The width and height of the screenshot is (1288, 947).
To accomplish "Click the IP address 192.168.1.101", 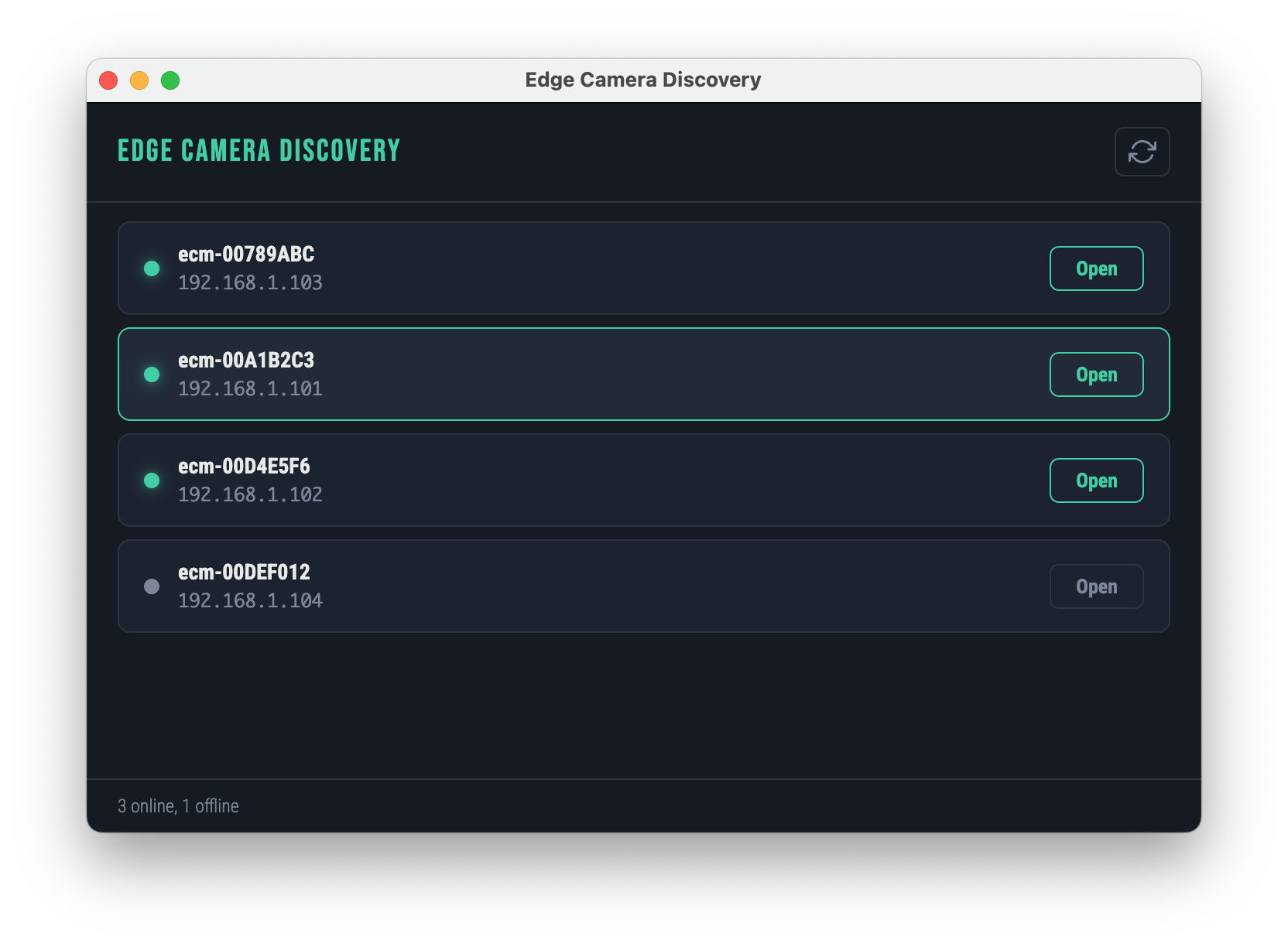I will click(x=250, y=389).
